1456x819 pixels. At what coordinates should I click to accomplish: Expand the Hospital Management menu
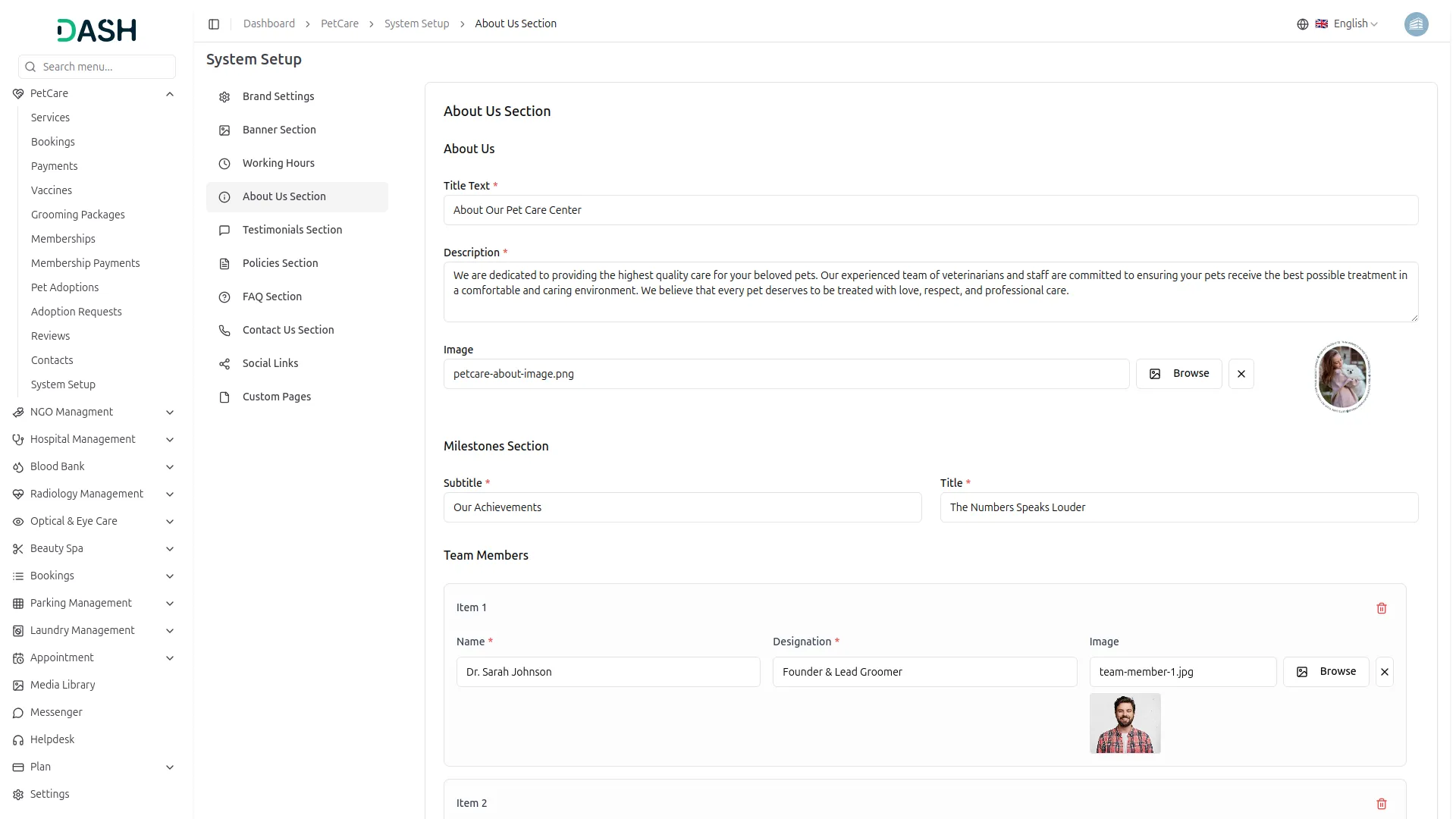pyautogui.click(x=170, y=440)
